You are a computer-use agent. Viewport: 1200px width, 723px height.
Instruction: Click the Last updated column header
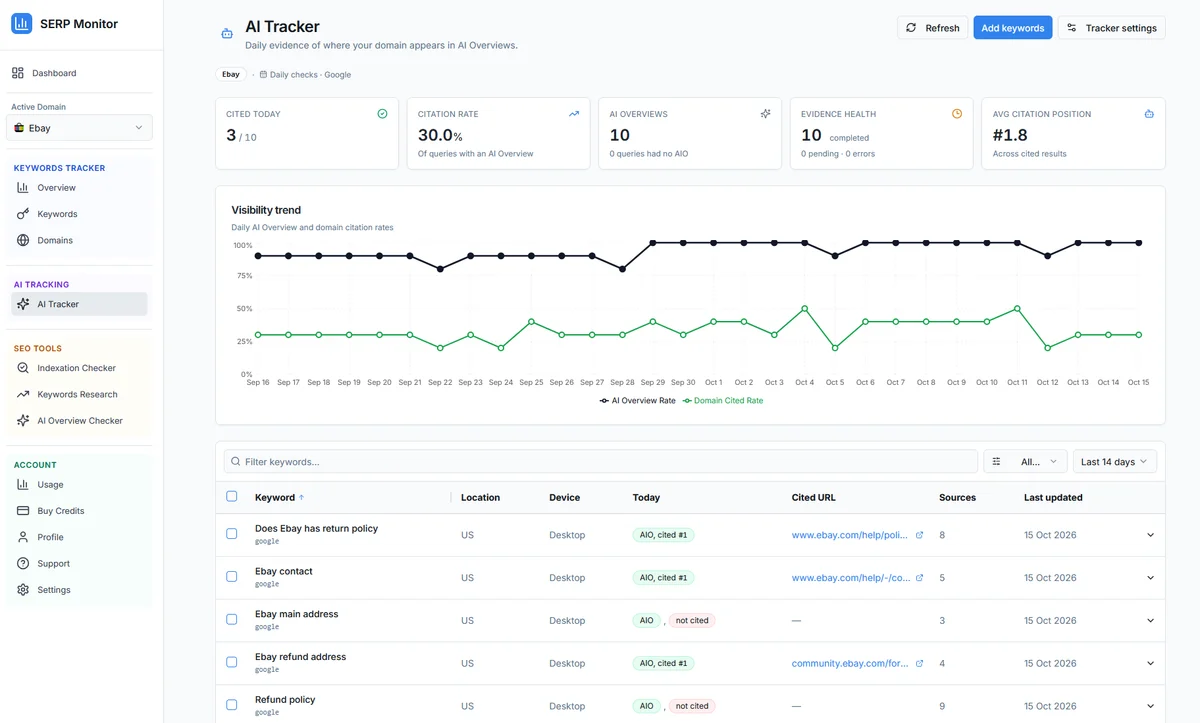[1053, 497]
